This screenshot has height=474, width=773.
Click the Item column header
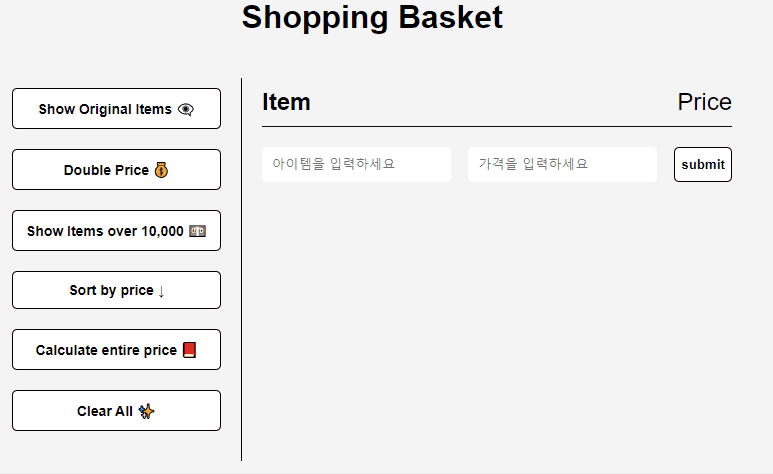coord(286,102)
